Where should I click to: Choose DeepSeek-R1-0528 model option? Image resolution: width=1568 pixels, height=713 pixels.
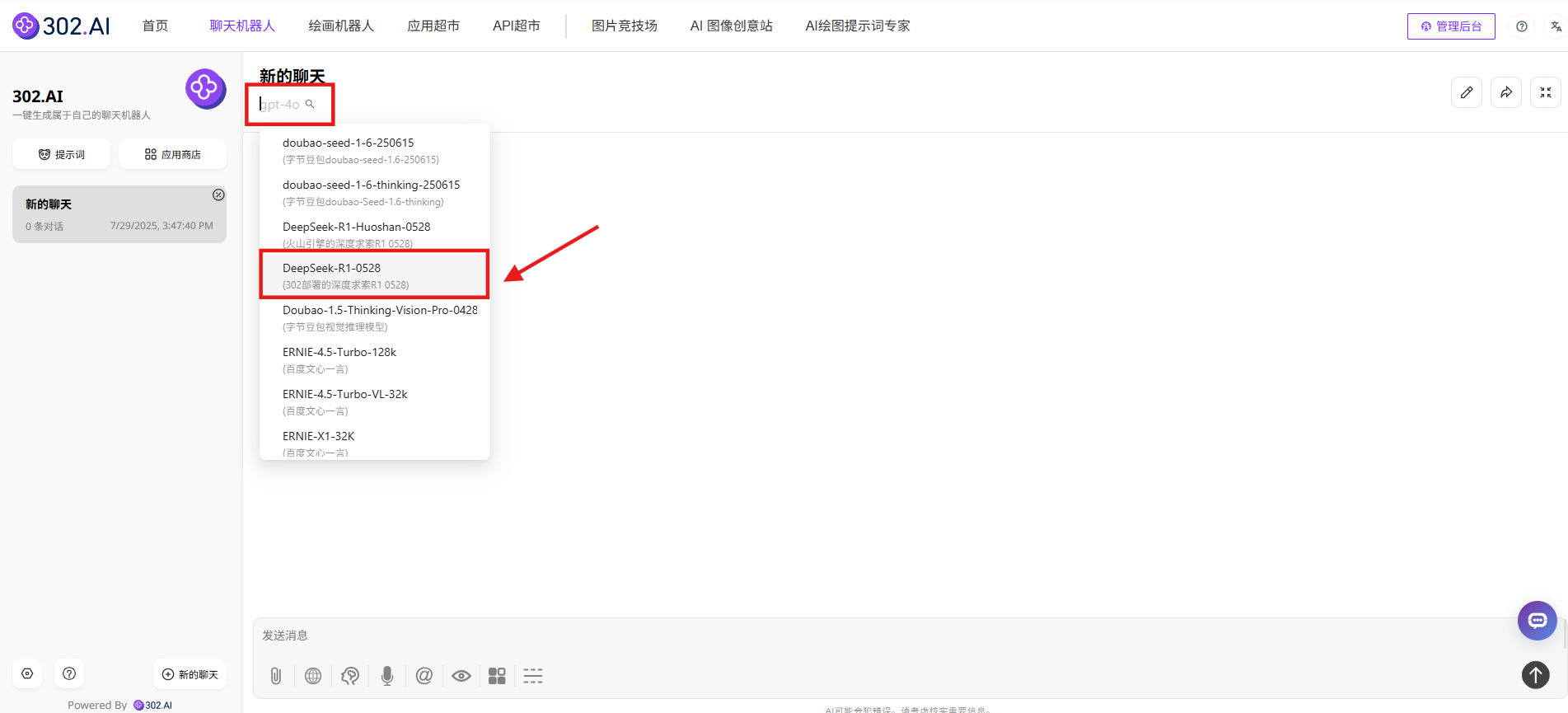[375, 275]
